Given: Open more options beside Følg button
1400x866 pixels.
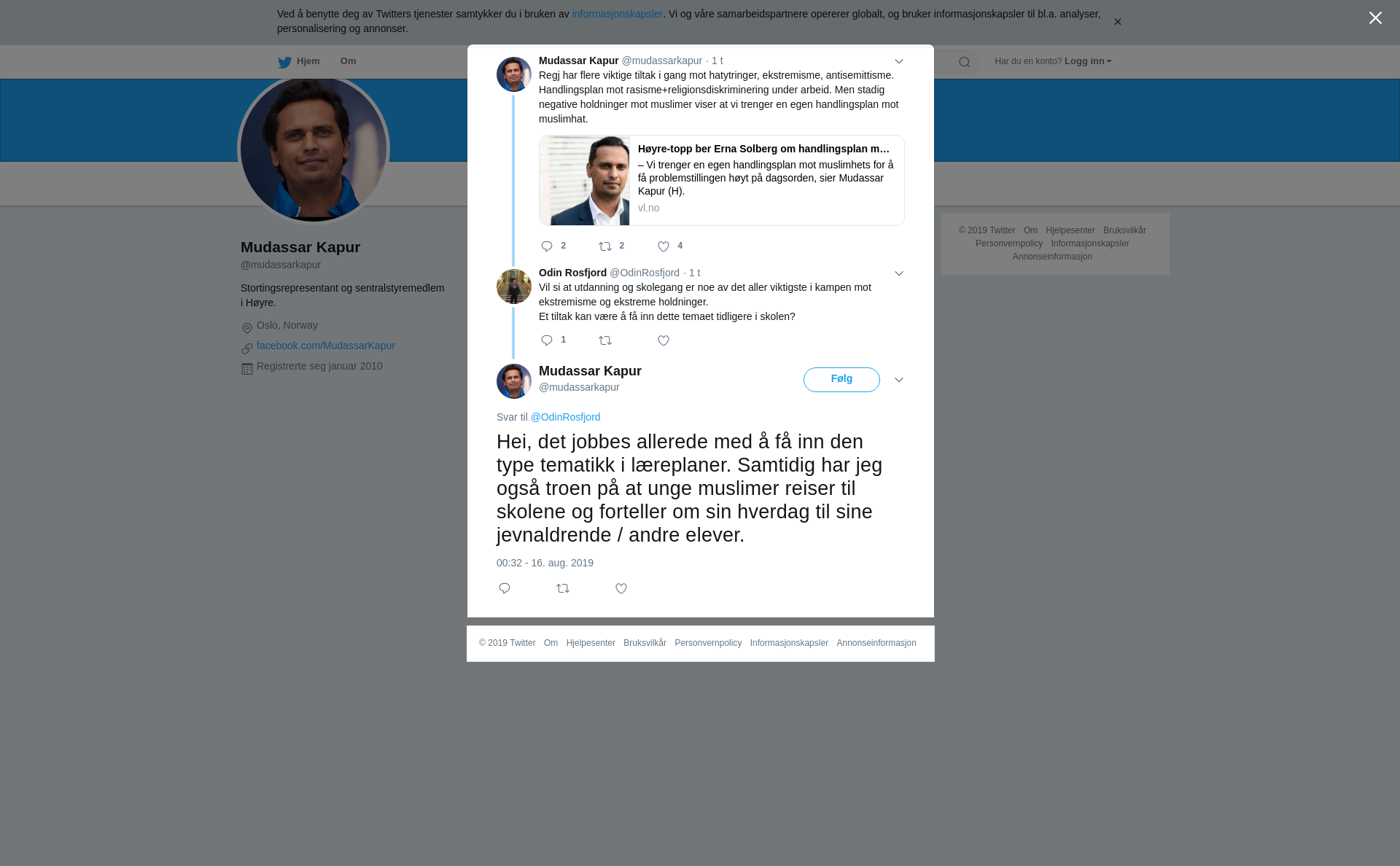Looking at the screenshot, I should point(899,380).
